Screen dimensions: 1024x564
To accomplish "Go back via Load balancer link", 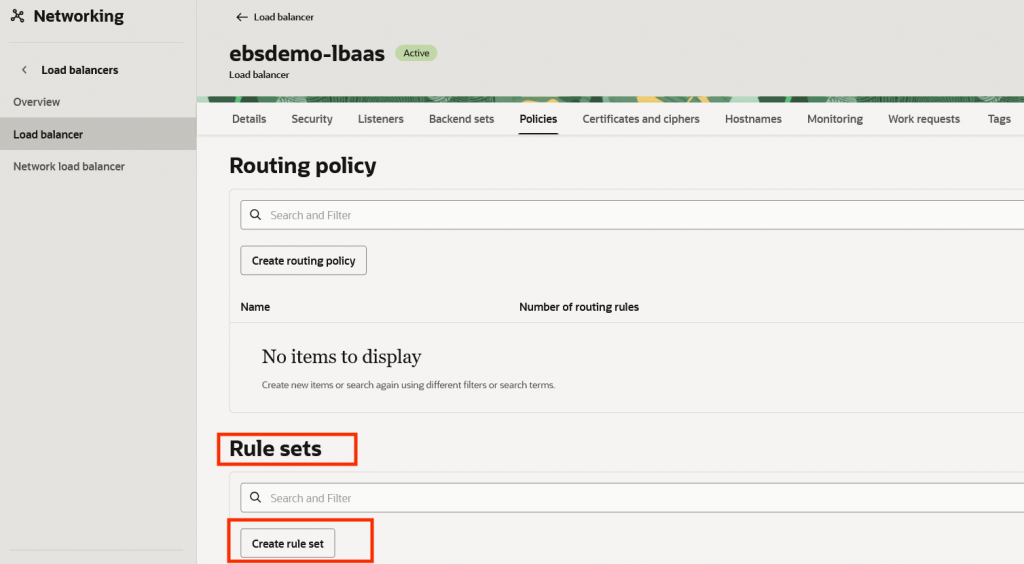I will tap(283, 17).
